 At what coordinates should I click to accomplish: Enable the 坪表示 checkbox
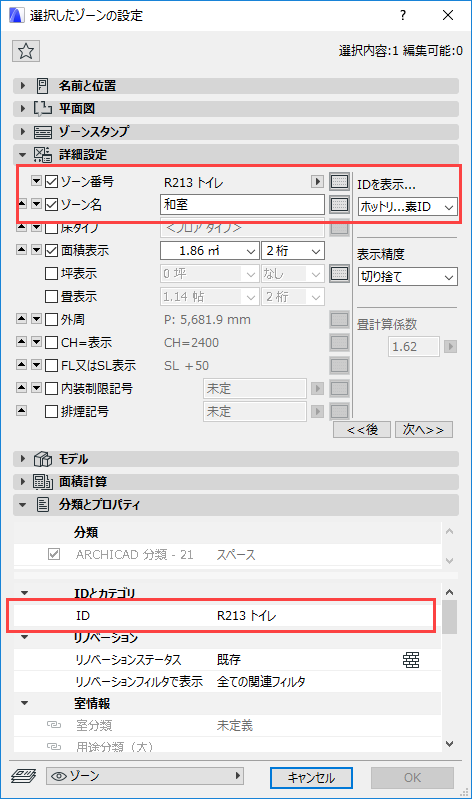(51, 274)
